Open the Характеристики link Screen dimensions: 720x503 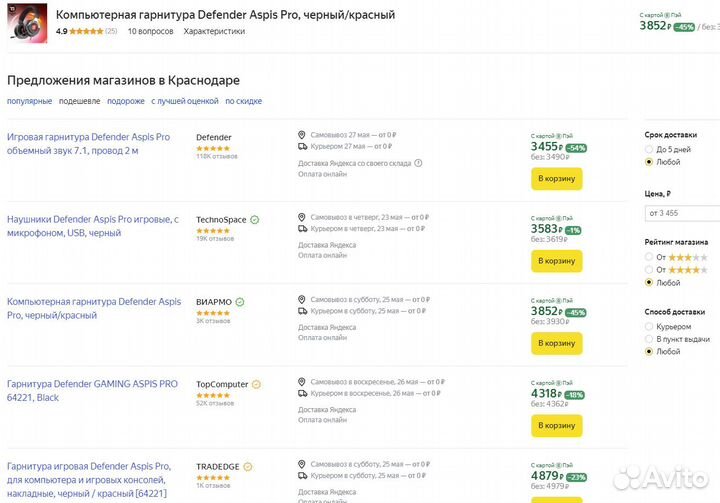[x=214, y=31]
